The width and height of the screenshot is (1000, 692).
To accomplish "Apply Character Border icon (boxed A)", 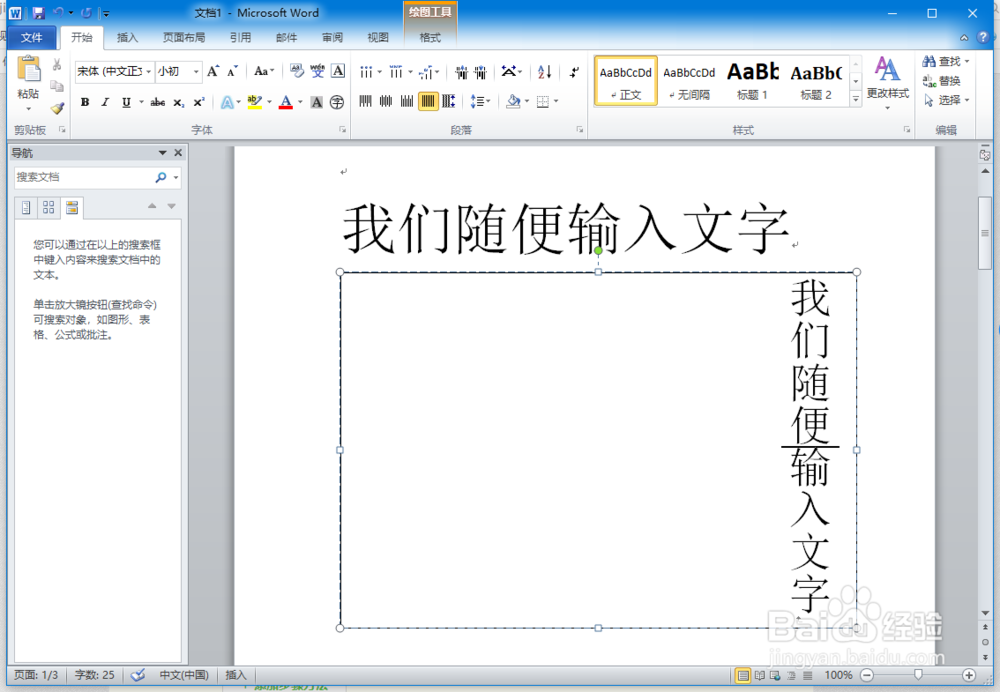I will 338,71.
